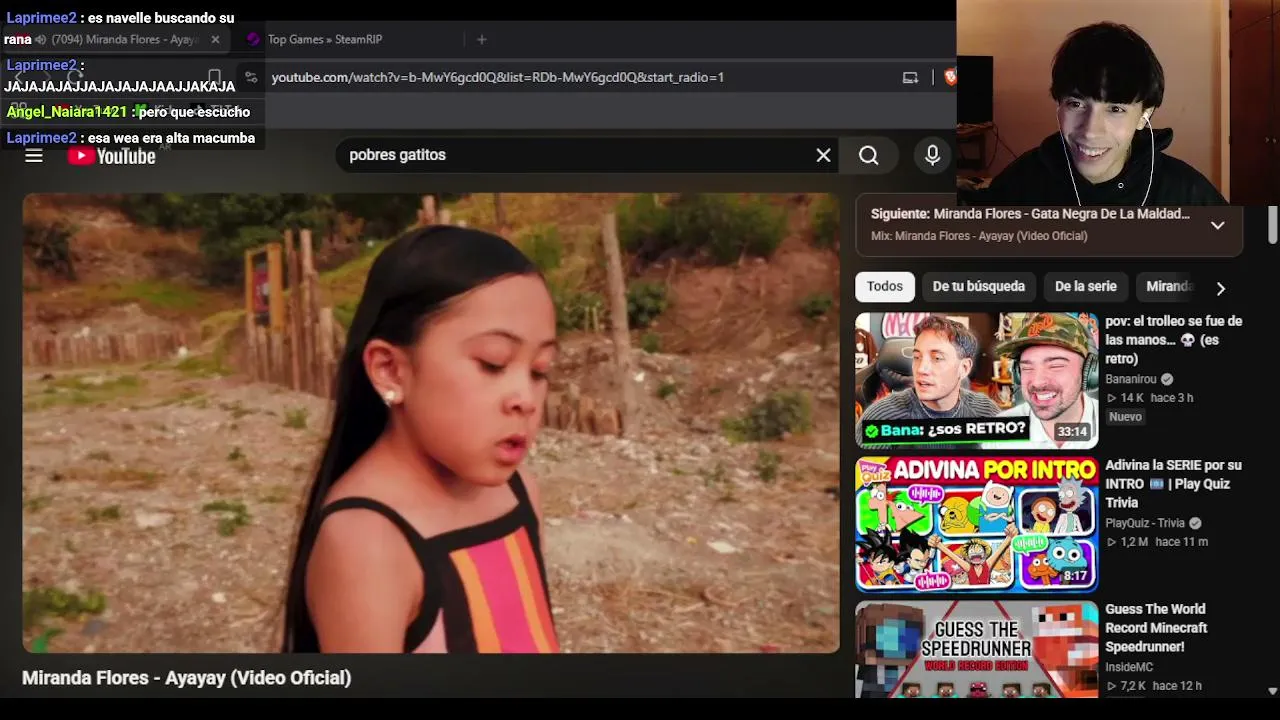Select the 'Todos' filter chip
Screen dimensions: 1280x720
pos(885,286)
